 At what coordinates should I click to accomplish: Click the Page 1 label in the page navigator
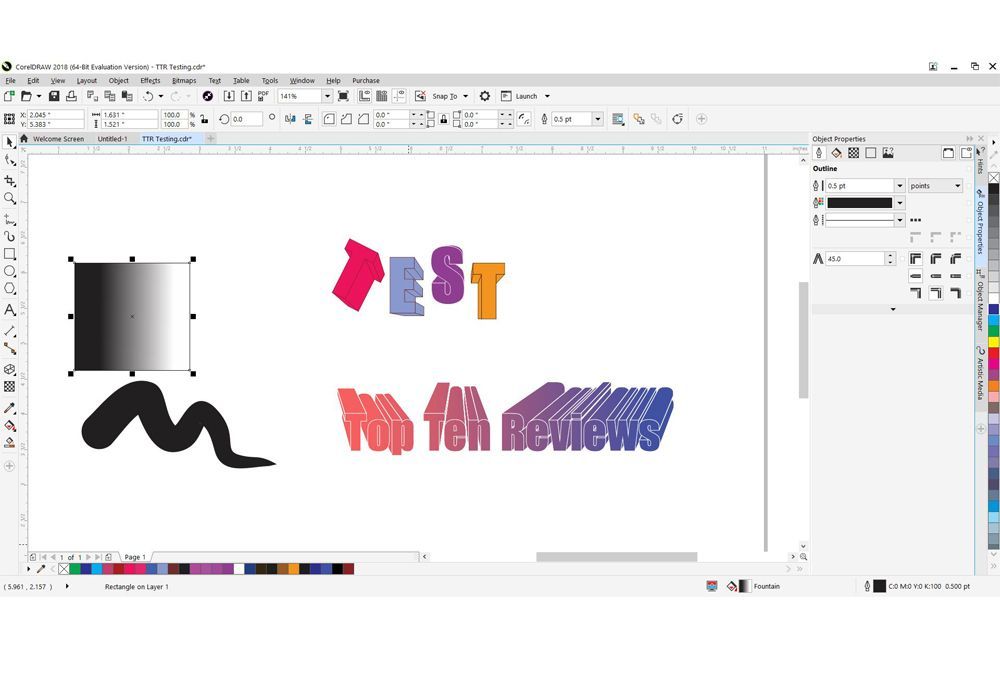click(x=135, y=557)
